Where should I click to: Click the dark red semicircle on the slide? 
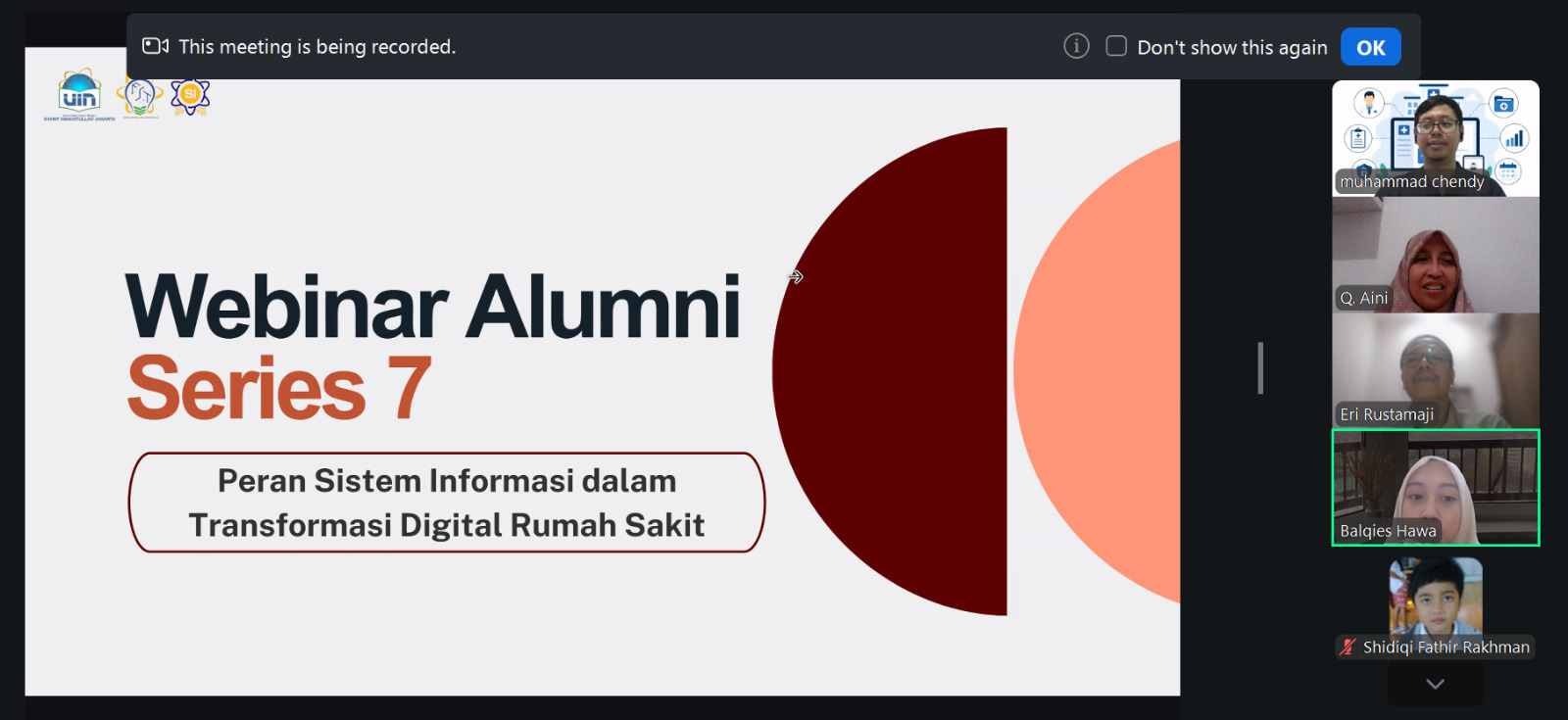(890, 371)
